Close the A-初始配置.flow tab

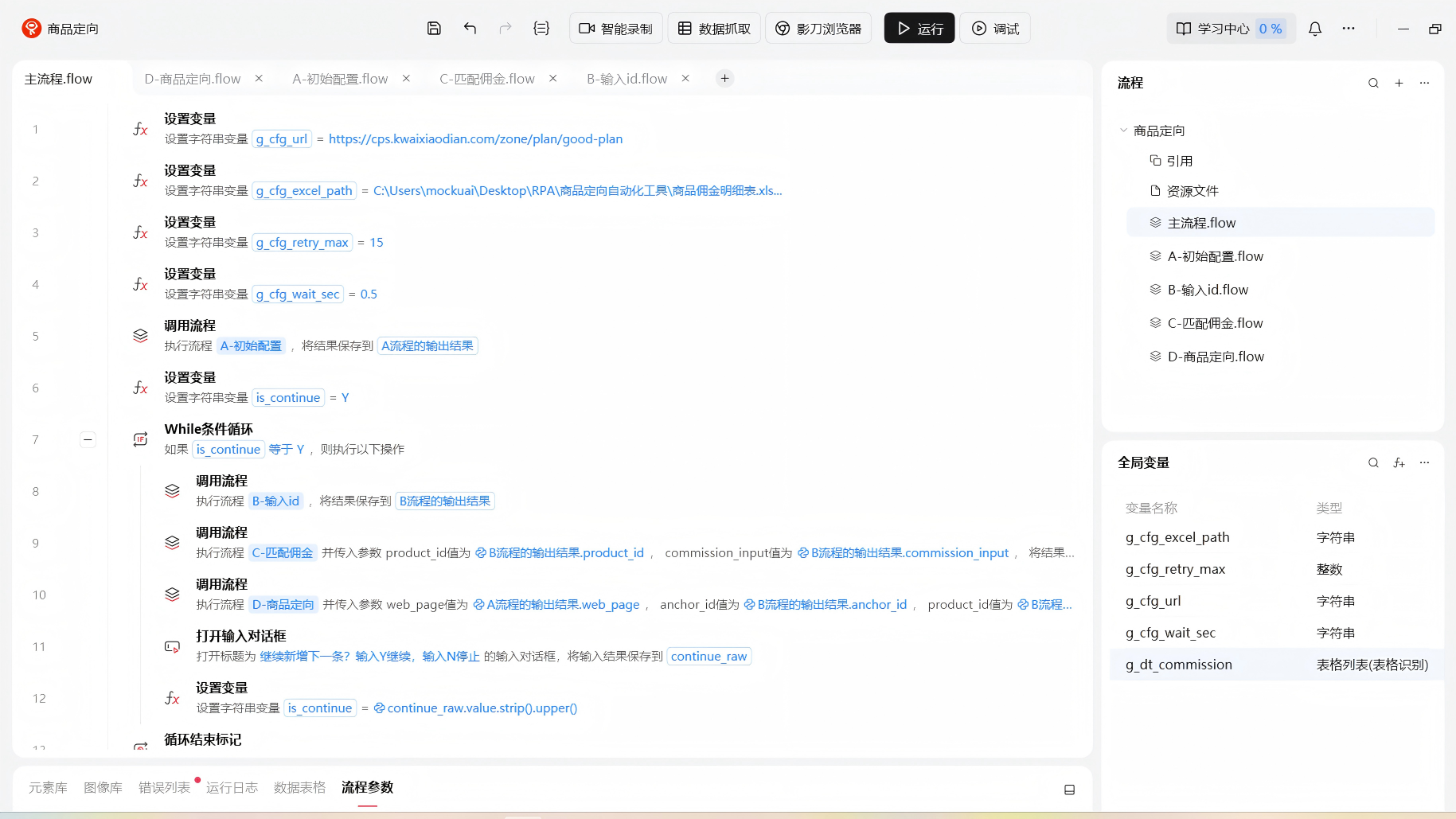406,78
